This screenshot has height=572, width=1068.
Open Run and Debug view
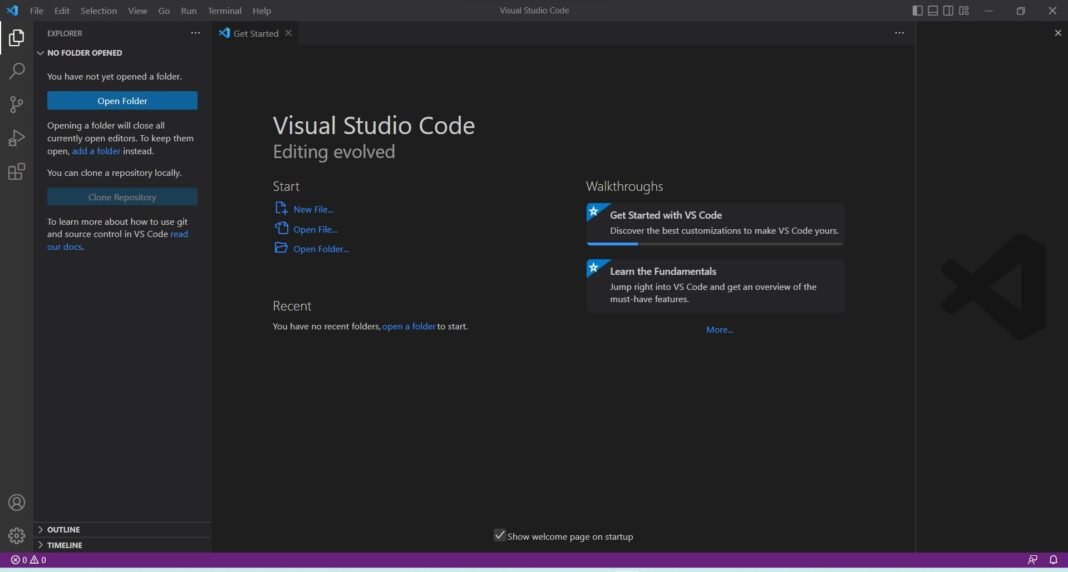tap(17, 138)
